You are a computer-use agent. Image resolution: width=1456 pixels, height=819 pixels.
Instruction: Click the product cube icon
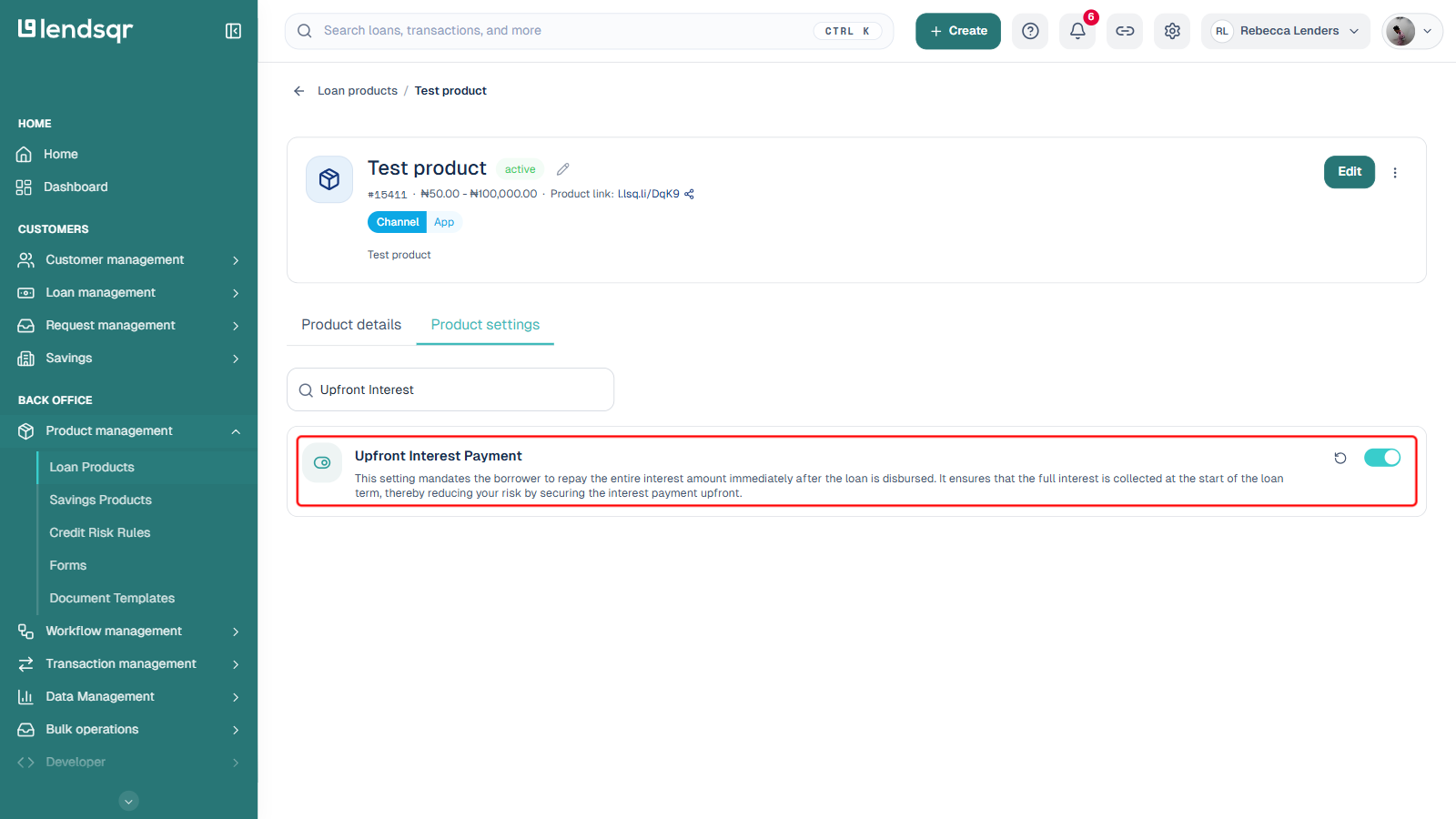click(329, 179)
